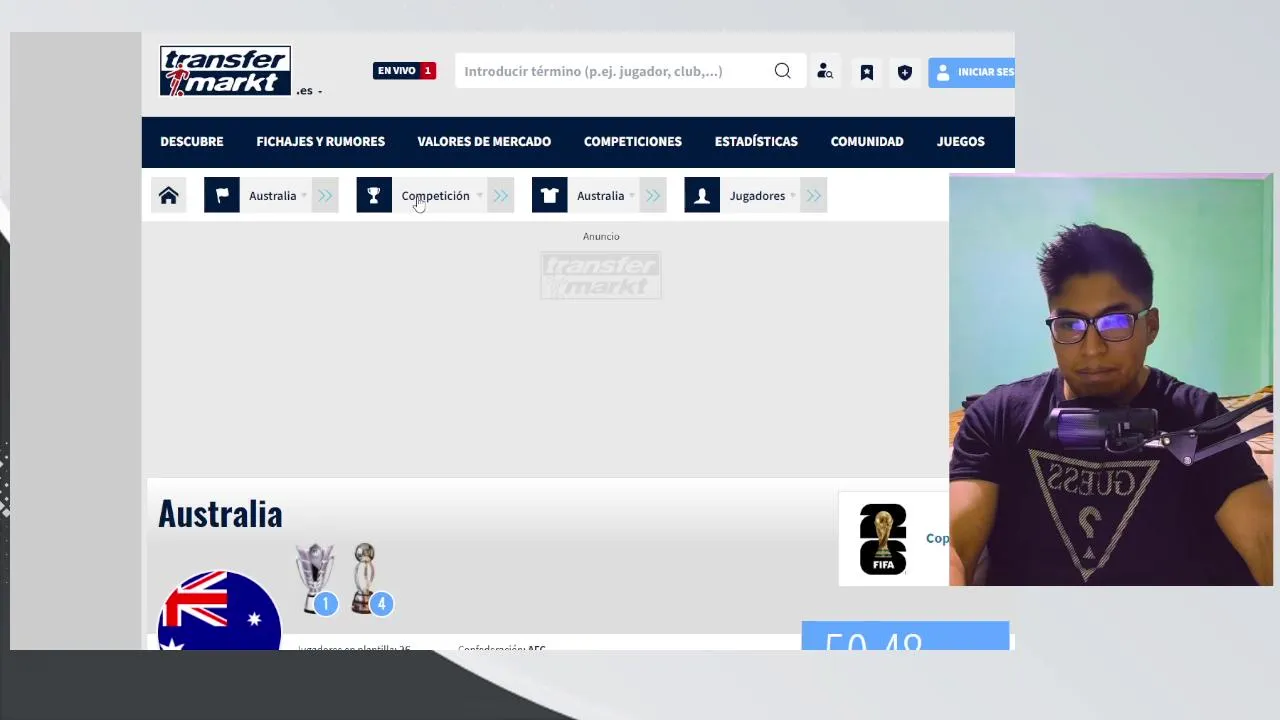Viewport: 1280px width, 720px height.
Task: Open the FICHAJES Y RUMORES menu
Action: (320, 141)
